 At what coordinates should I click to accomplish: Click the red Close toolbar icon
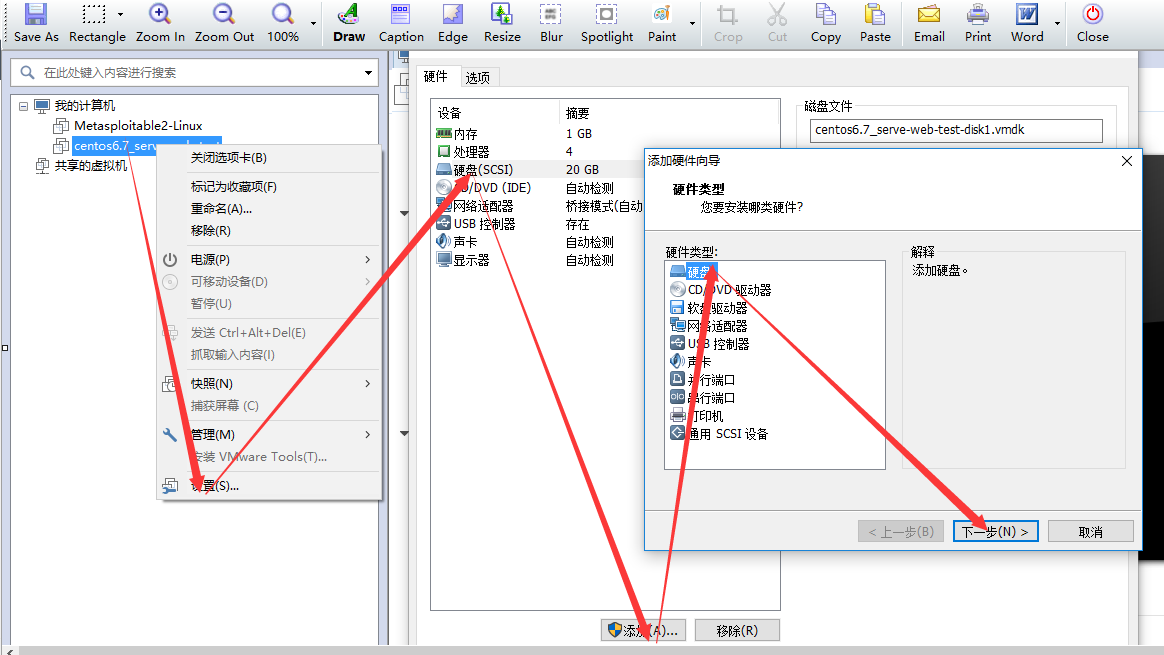coord(1092,23)
